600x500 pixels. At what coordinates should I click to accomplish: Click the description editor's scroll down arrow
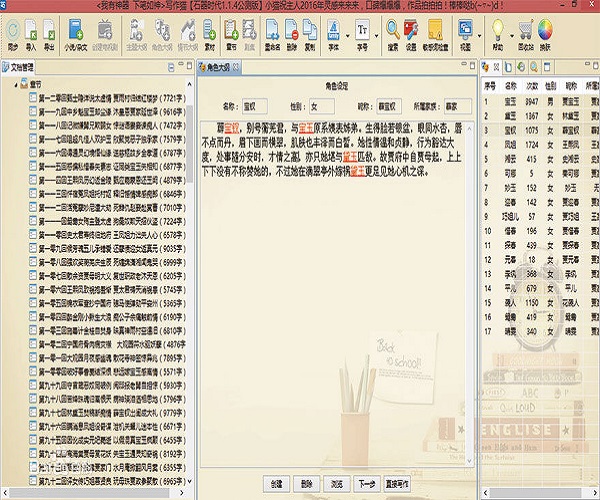[470, 461]
